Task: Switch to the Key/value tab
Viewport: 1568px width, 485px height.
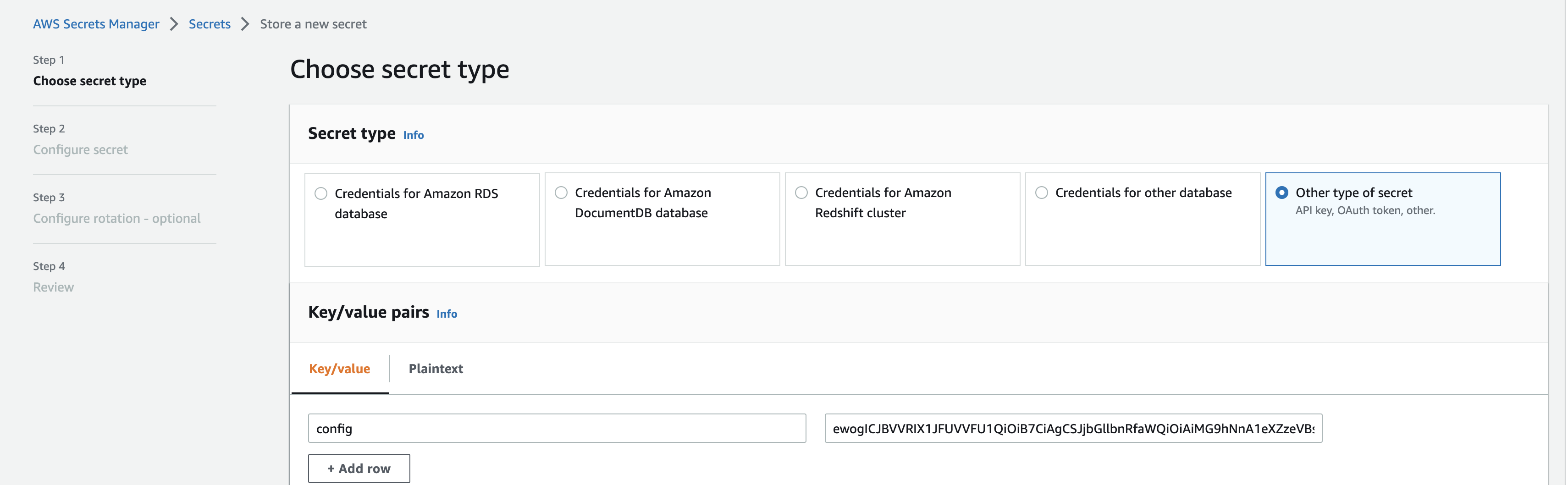Action: coord(340,369)
